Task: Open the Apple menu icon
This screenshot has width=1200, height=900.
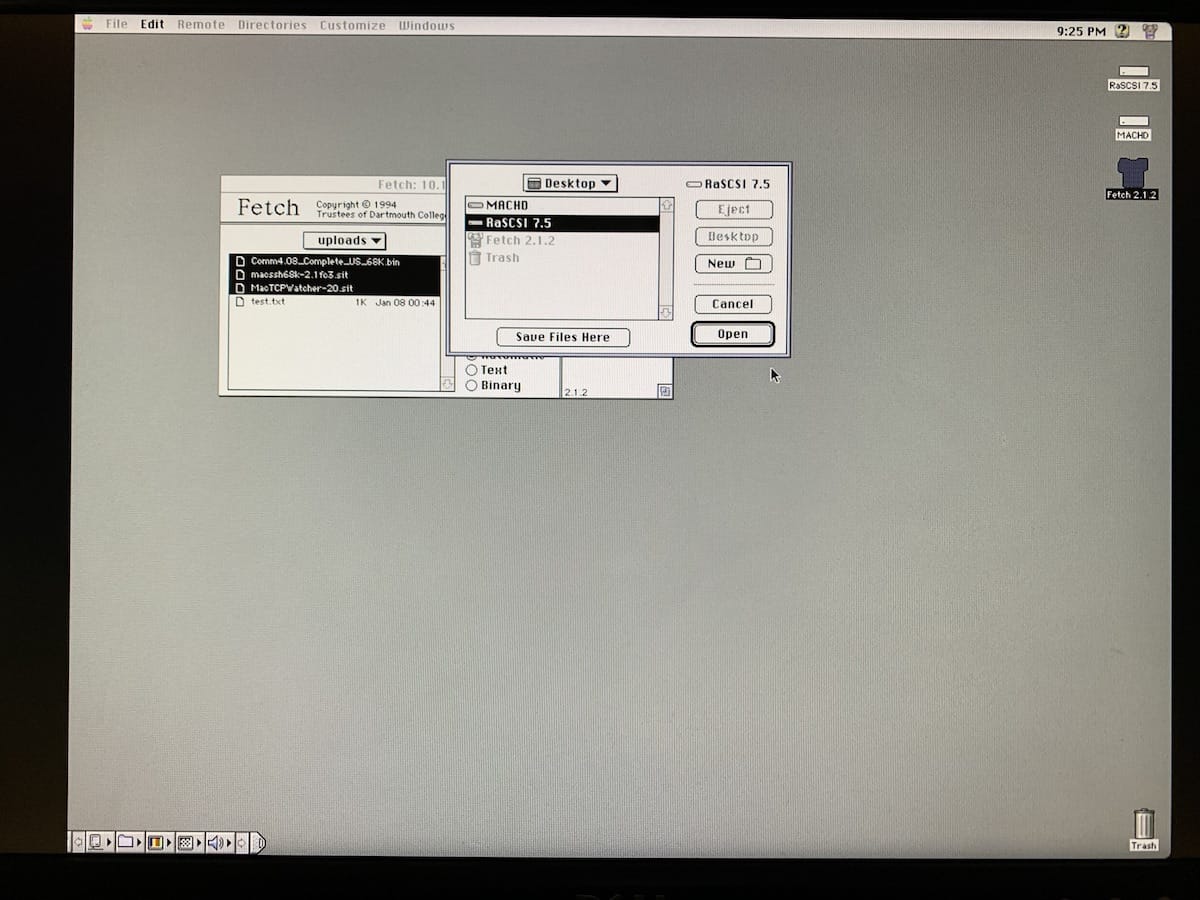Action: tap(88, 24)
